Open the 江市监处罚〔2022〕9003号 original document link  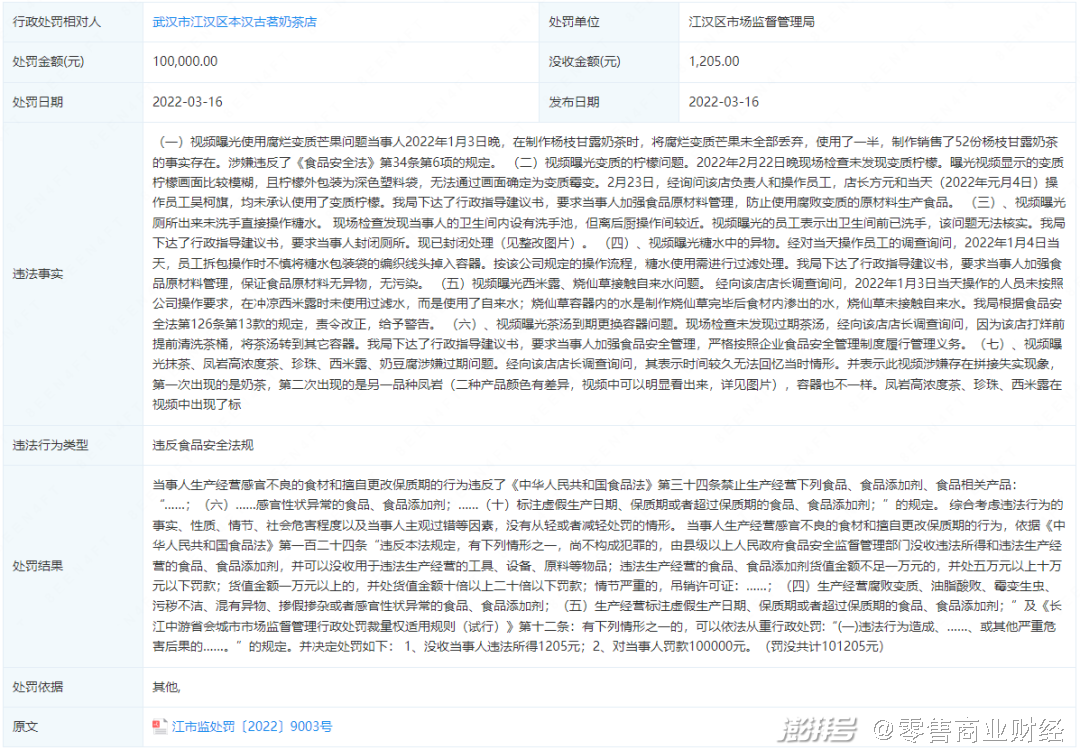[251, 726]
